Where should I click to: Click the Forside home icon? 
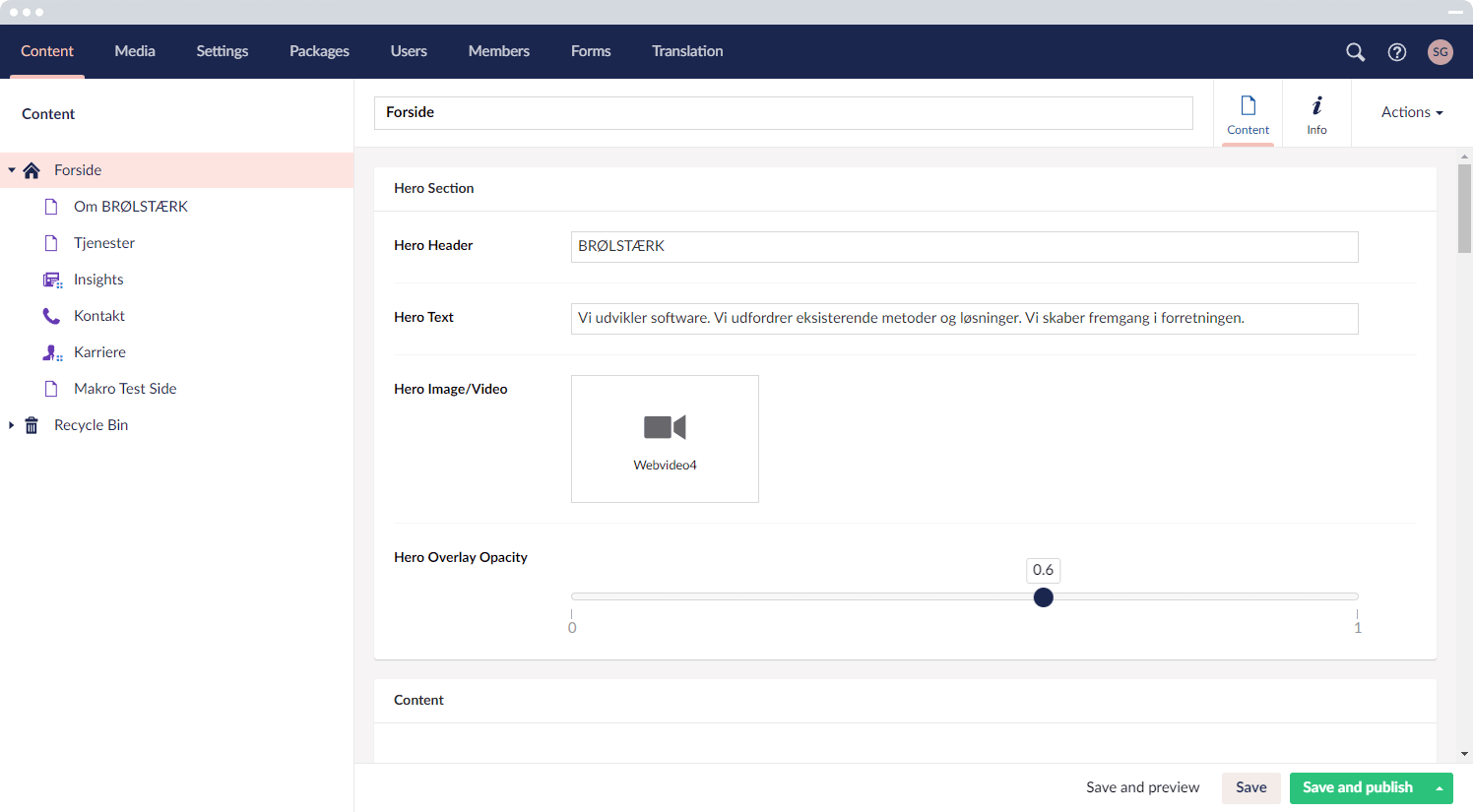pyautogui.click(x=32, y=170)
